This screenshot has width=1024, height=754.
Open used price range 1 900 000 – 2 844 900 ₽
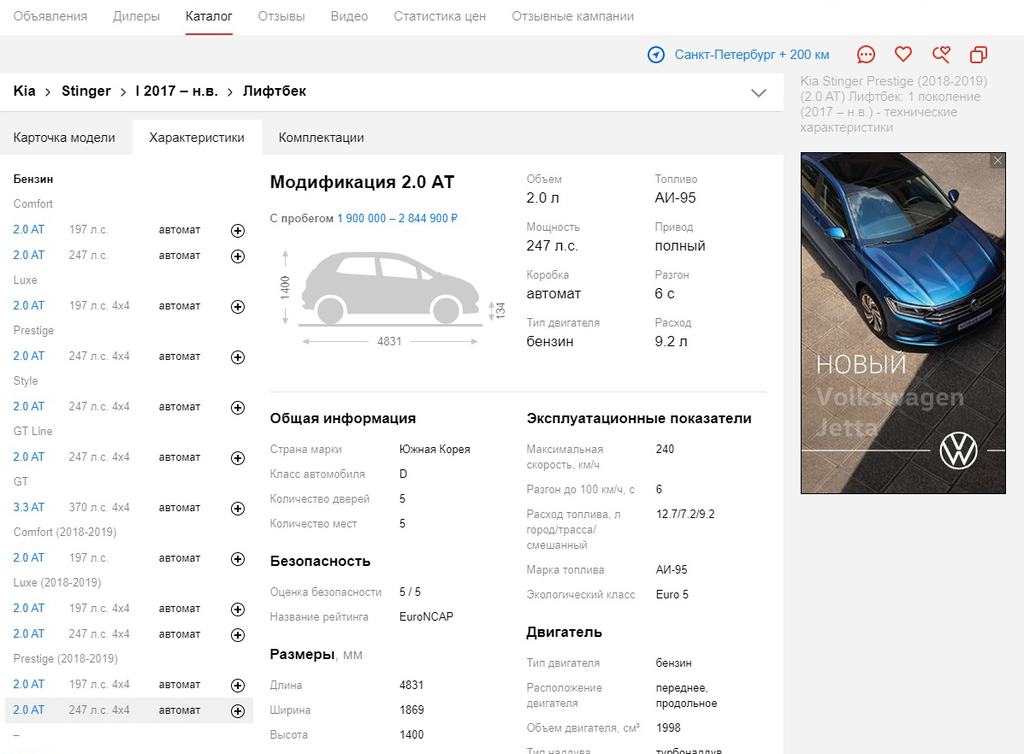point(397,218)
